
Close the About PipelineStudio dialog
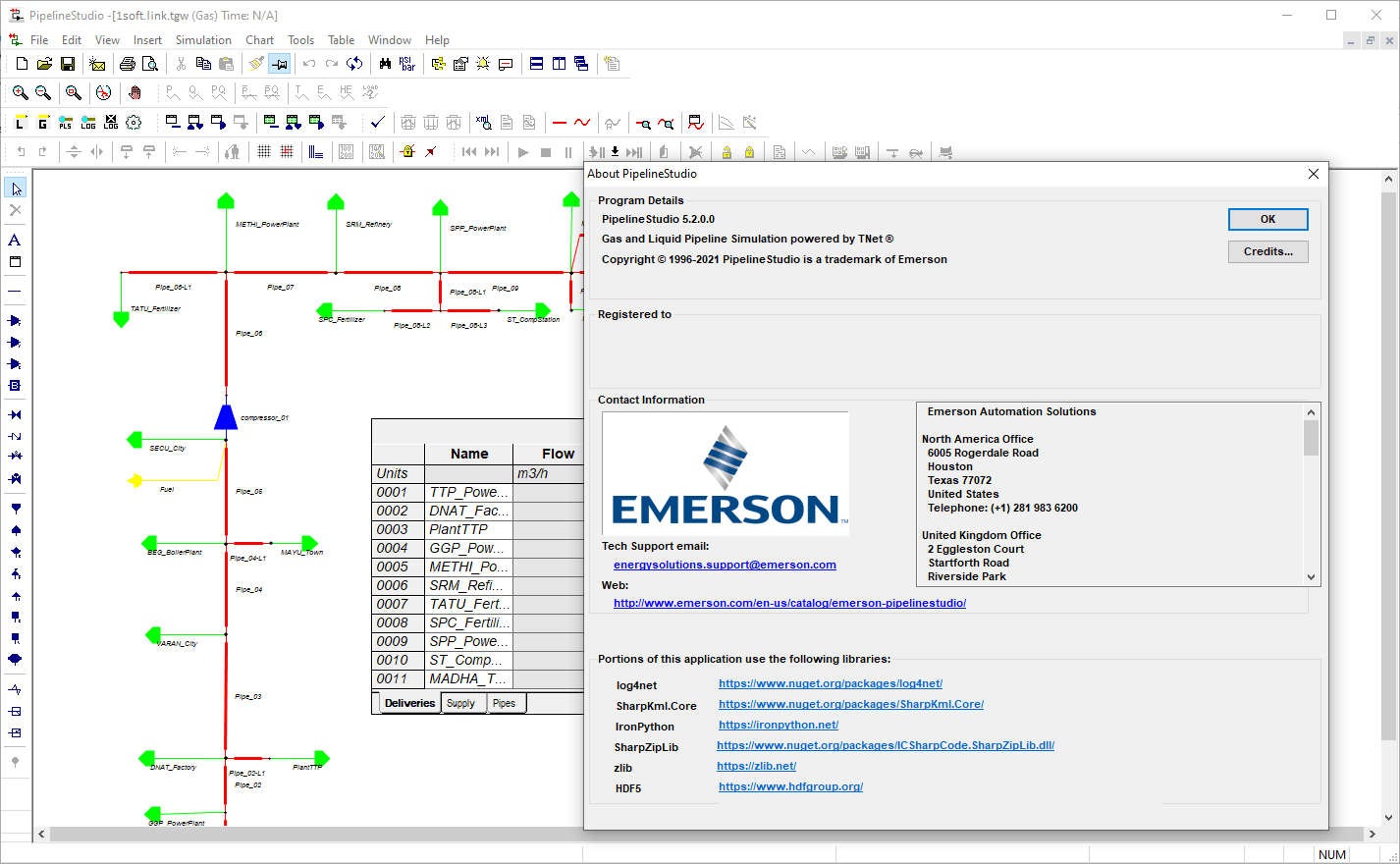[1313, 174]
